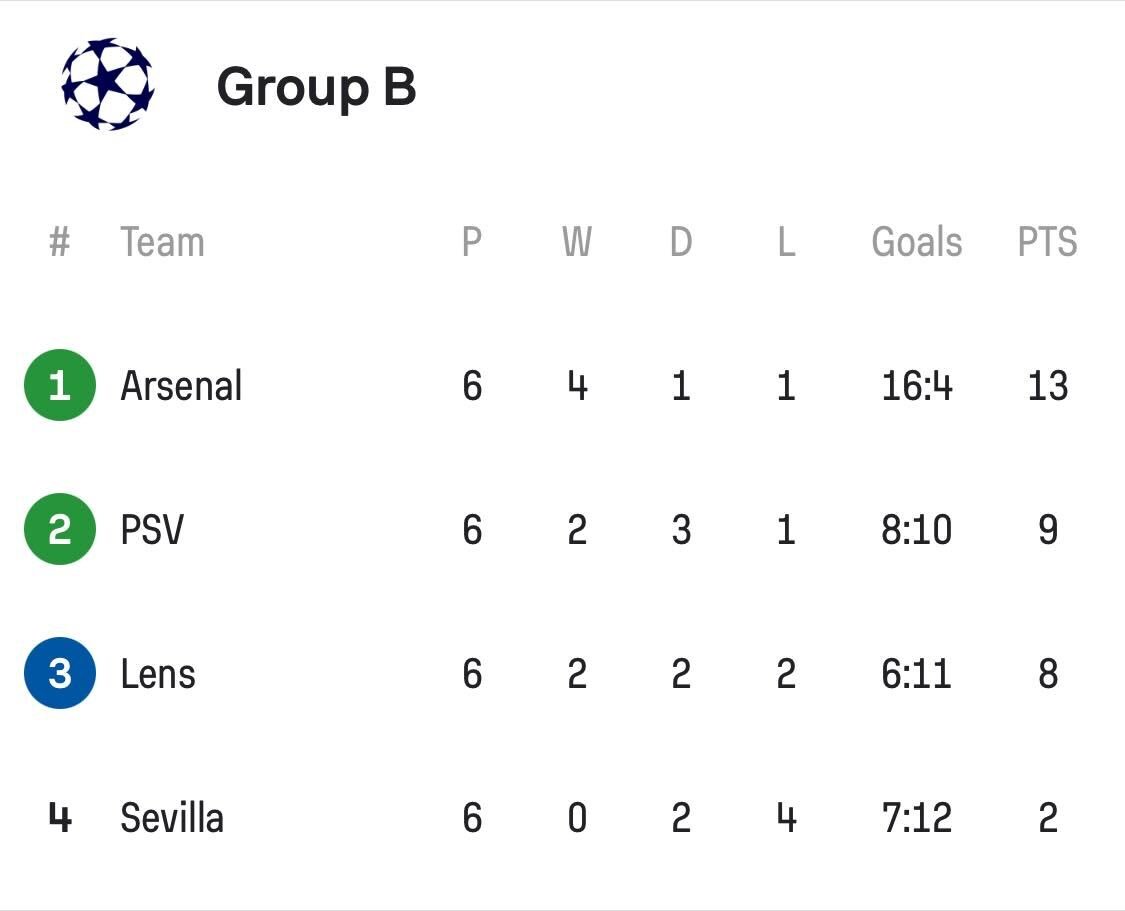The height and width of the screenshot is (911, 1125).
Task: Click the PTS column header
Action: click(1047, 242)
